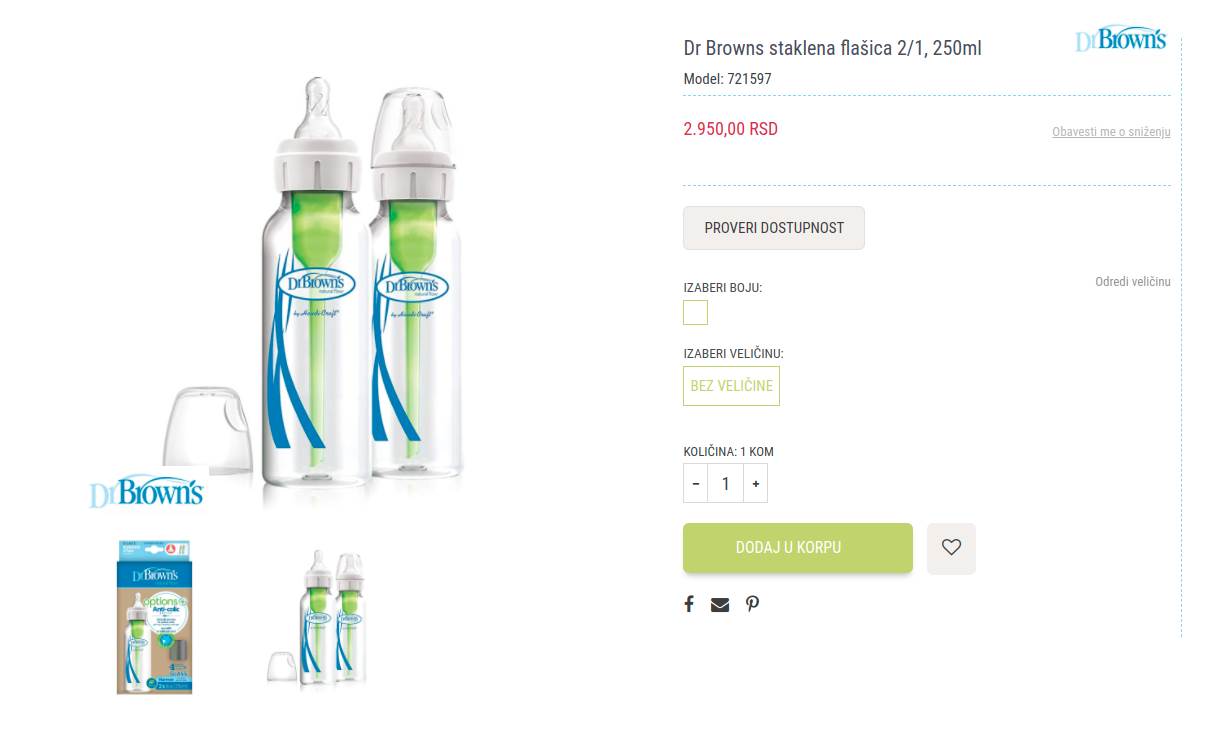Screen dimensions: 1211x737
Task: Select the white color swatch
Action: [x=695, y=313]
